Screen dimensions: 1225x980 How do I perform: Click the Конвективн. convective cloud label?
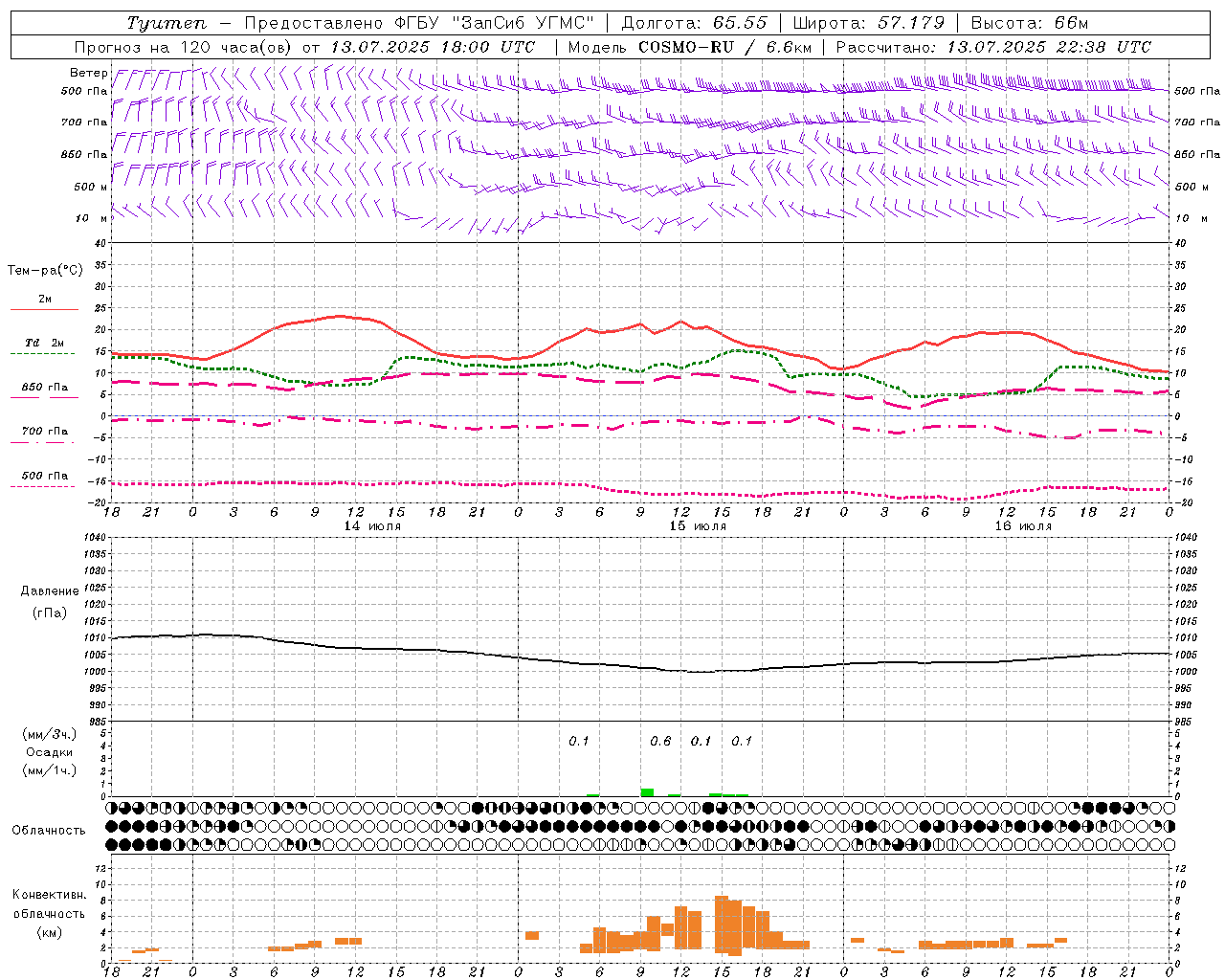(50, 895)
